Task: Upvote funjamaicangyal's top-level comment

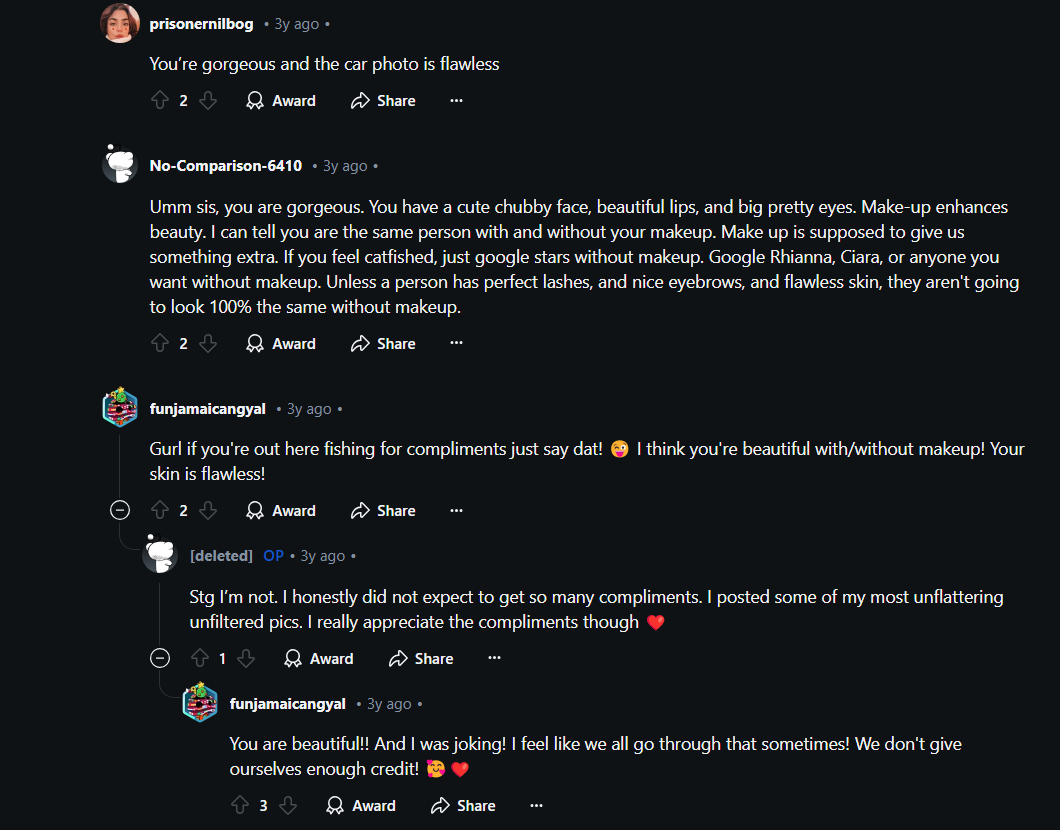Action: coord(159,511)
